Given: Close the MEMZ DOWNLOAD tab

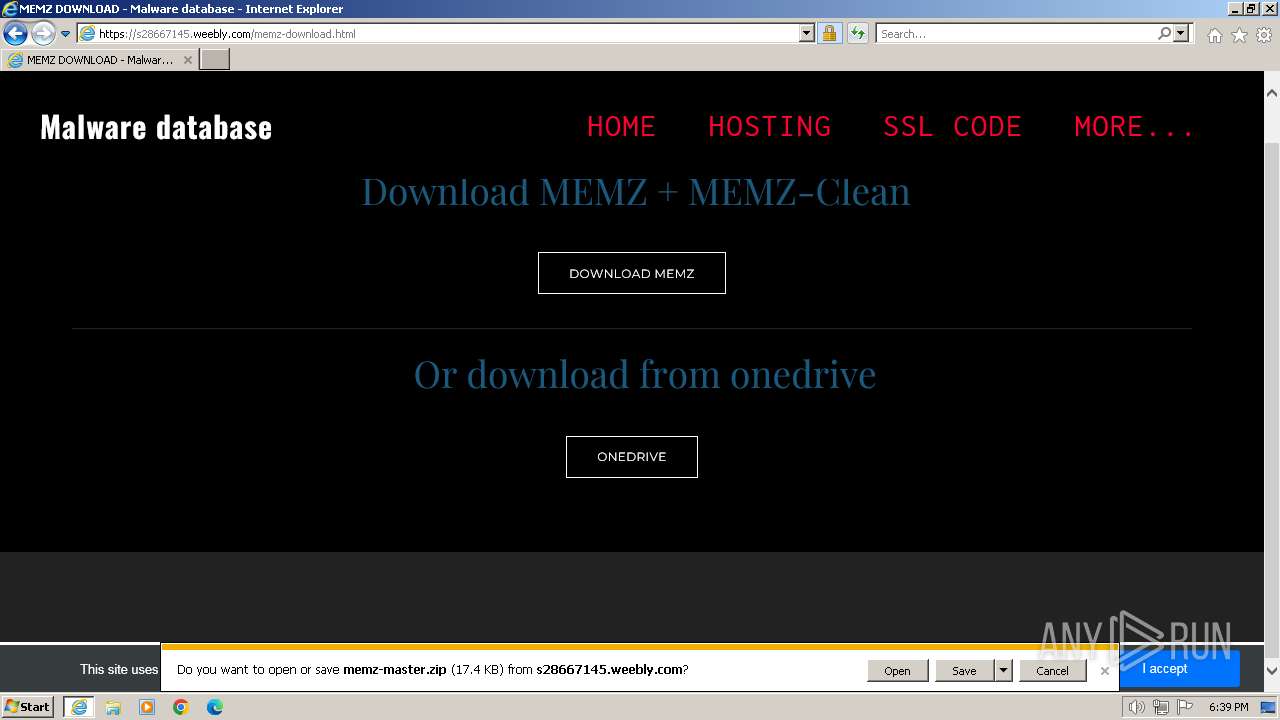Looking at the screenshot, I should pos(187,60).
